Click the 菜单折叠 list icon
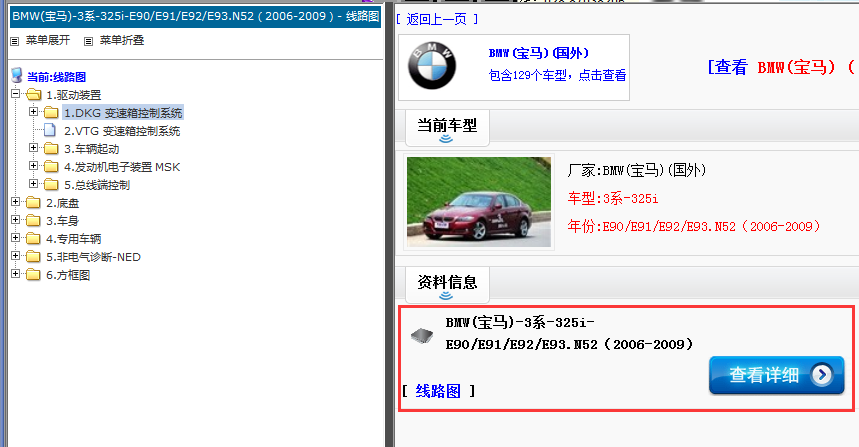The width and height of the screenshot is (859, 447). [89, 41]
